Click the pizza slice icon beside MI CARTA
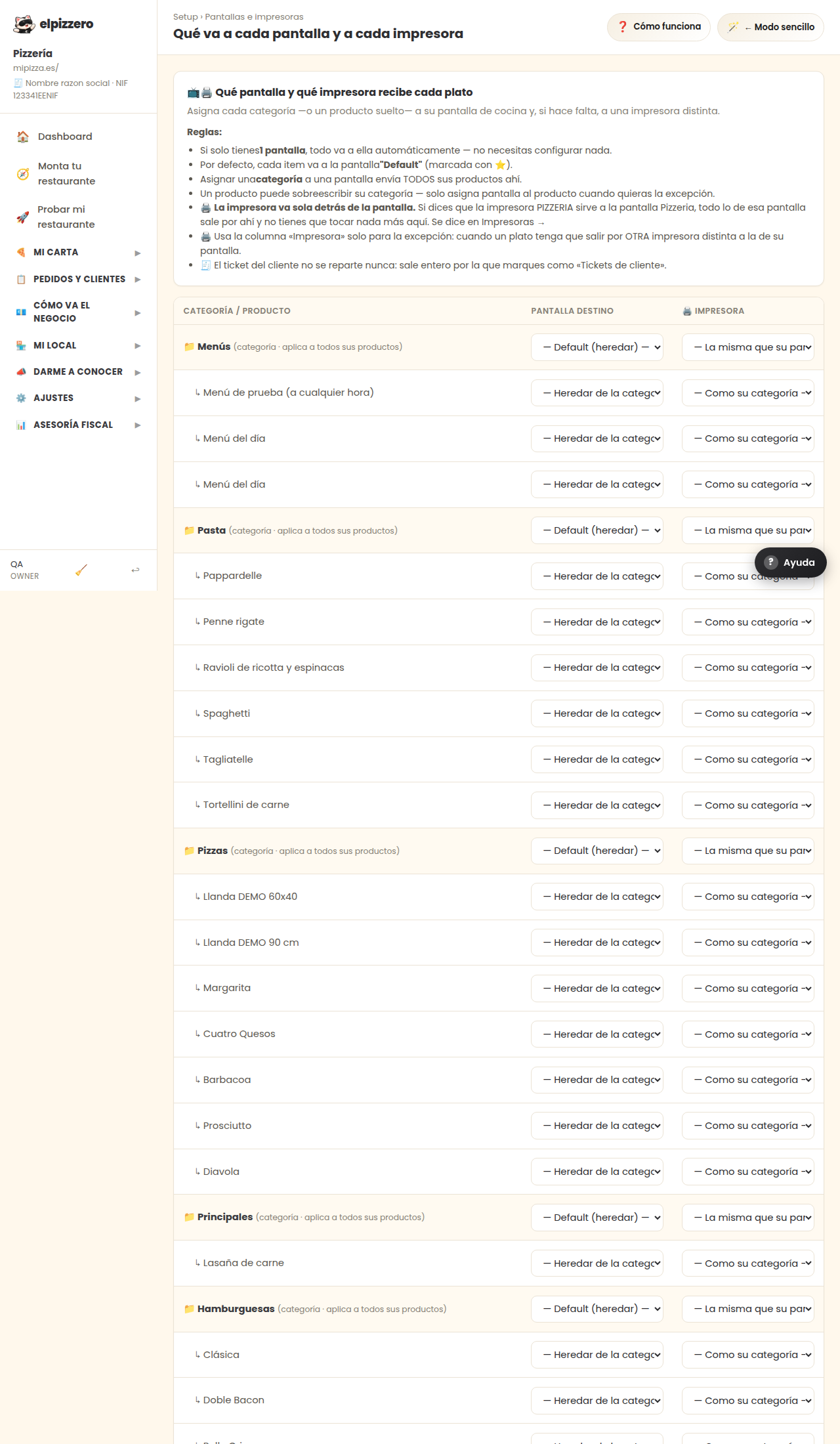 click(x=21, y=252)
